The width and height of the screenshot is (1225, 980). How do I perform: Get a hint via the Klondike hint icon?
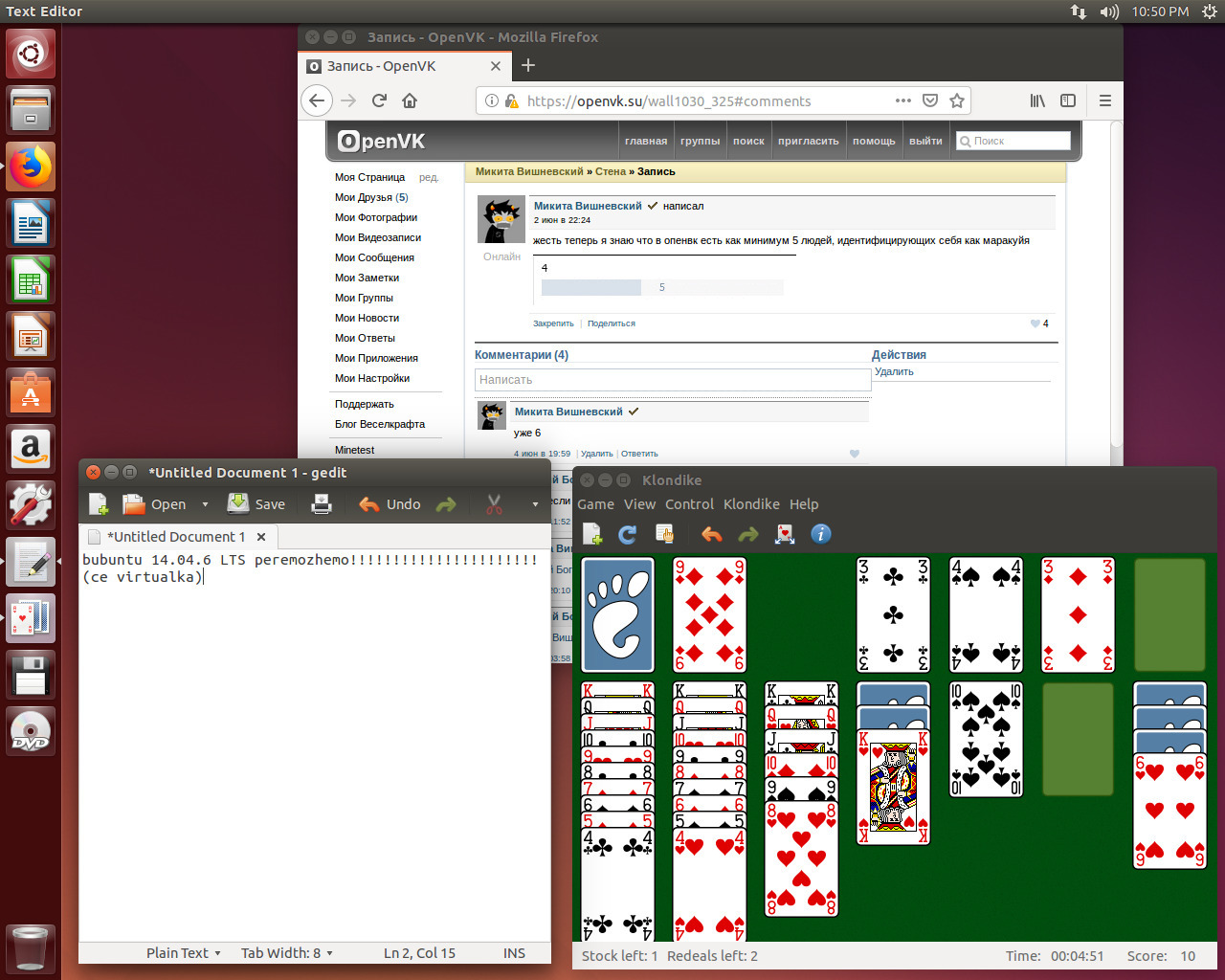tap(785, 534)
